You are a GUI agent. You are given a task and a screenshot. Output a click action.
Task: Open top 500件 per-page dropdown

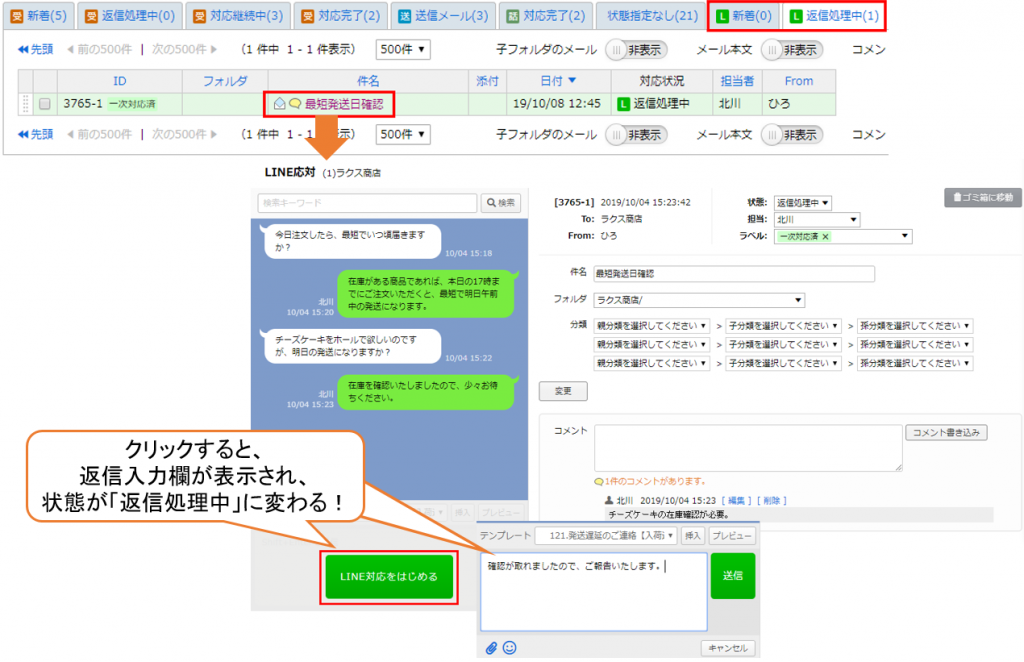point(402,50)
